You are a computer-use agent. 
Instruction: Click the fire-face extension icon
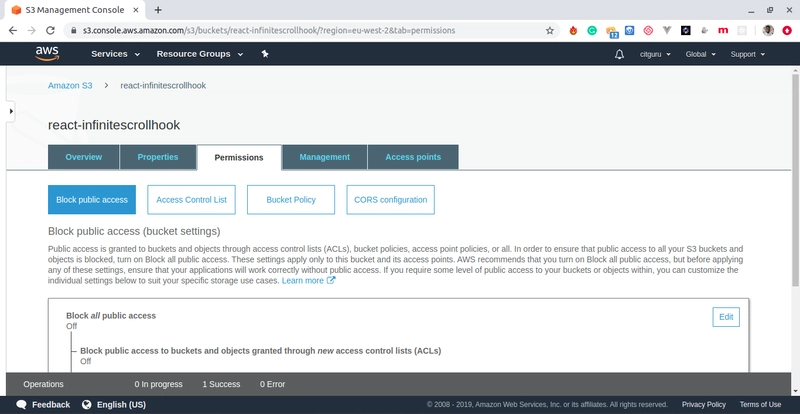coord(573,31)
